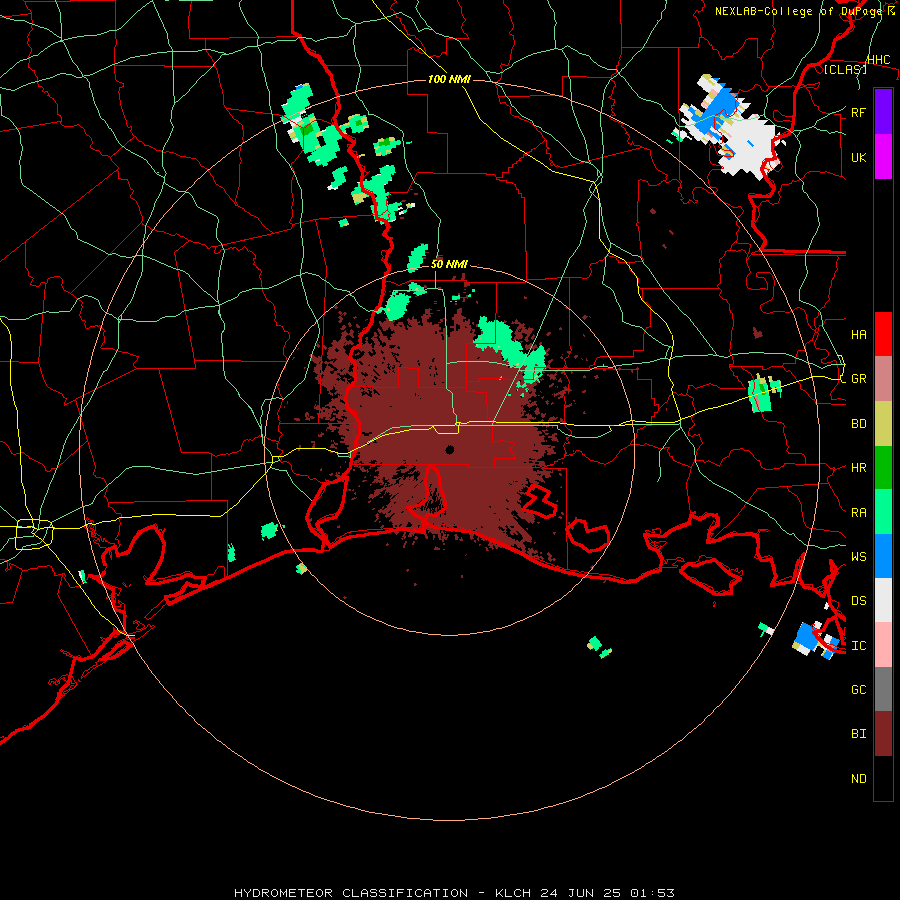Viewport: 900px width, 900px height.
Task: Click the GR salmon legend swatch
Action: [x=883, y=379]
